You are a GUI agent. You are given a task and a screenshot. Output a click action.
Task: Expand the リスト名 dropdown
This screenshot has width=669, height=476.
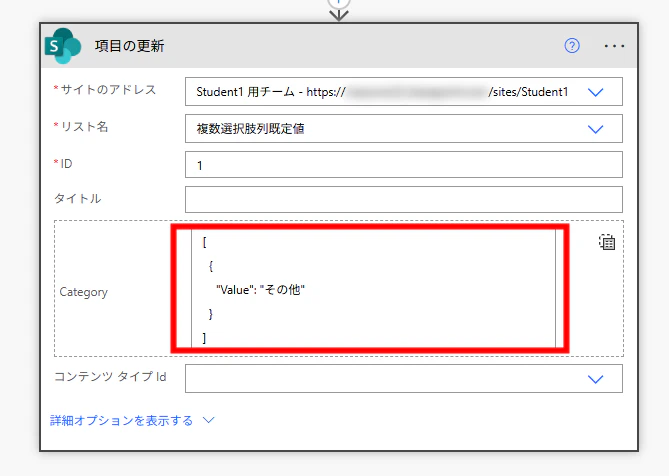pos(595,129)
